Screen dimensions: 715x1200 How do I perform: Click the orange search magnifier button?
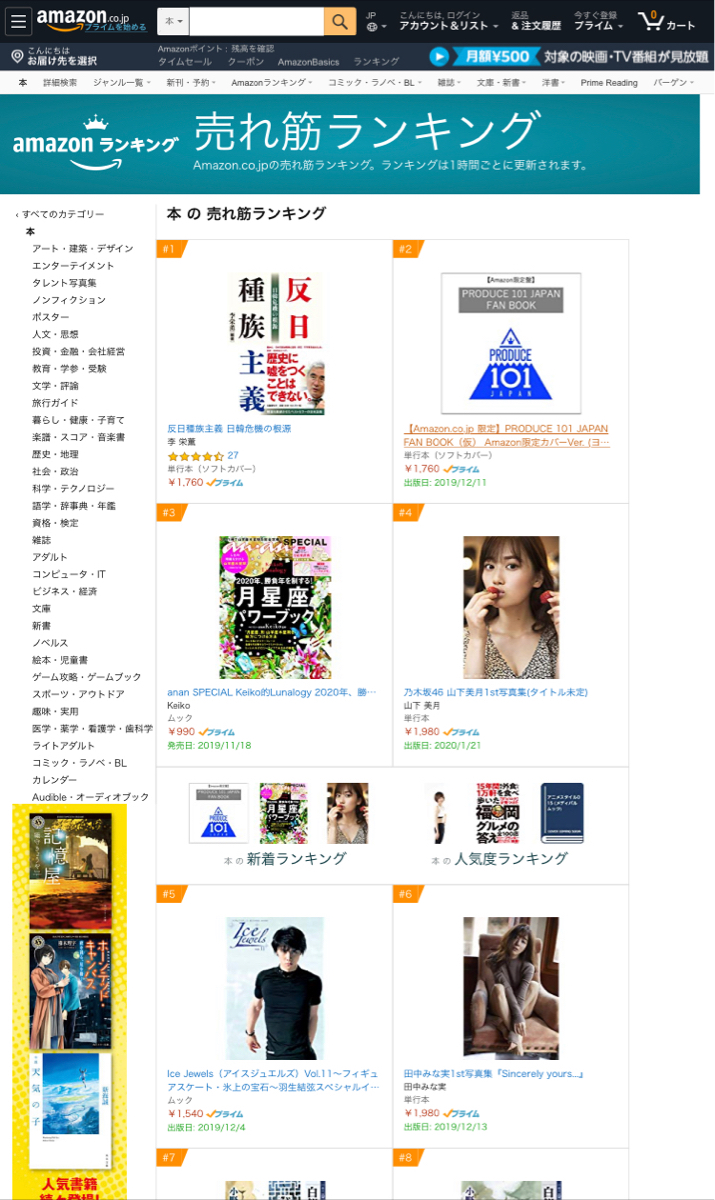point(340,21)
